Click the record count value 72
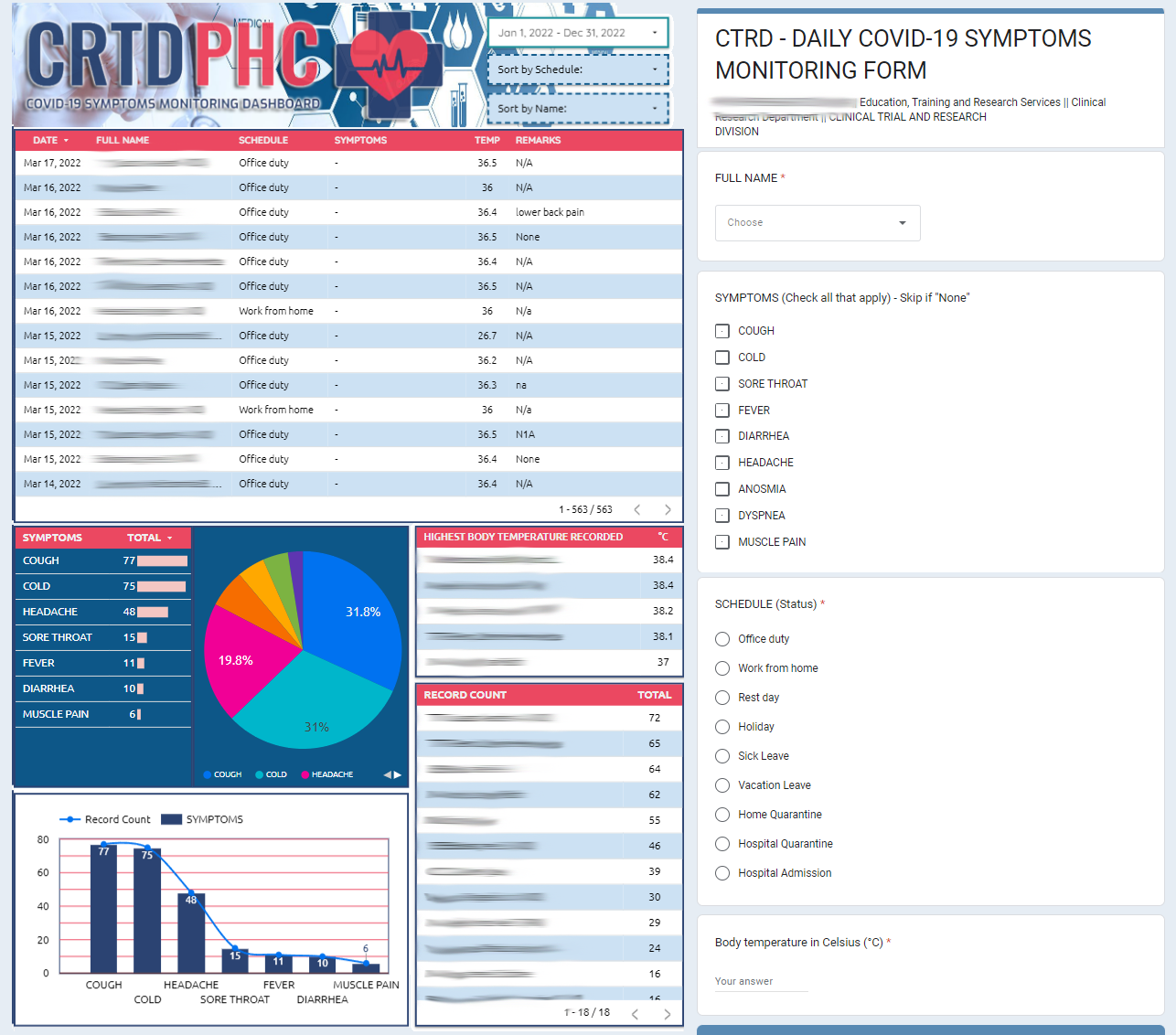This screenshot has width=1176, height=1035. coord(655,718)
